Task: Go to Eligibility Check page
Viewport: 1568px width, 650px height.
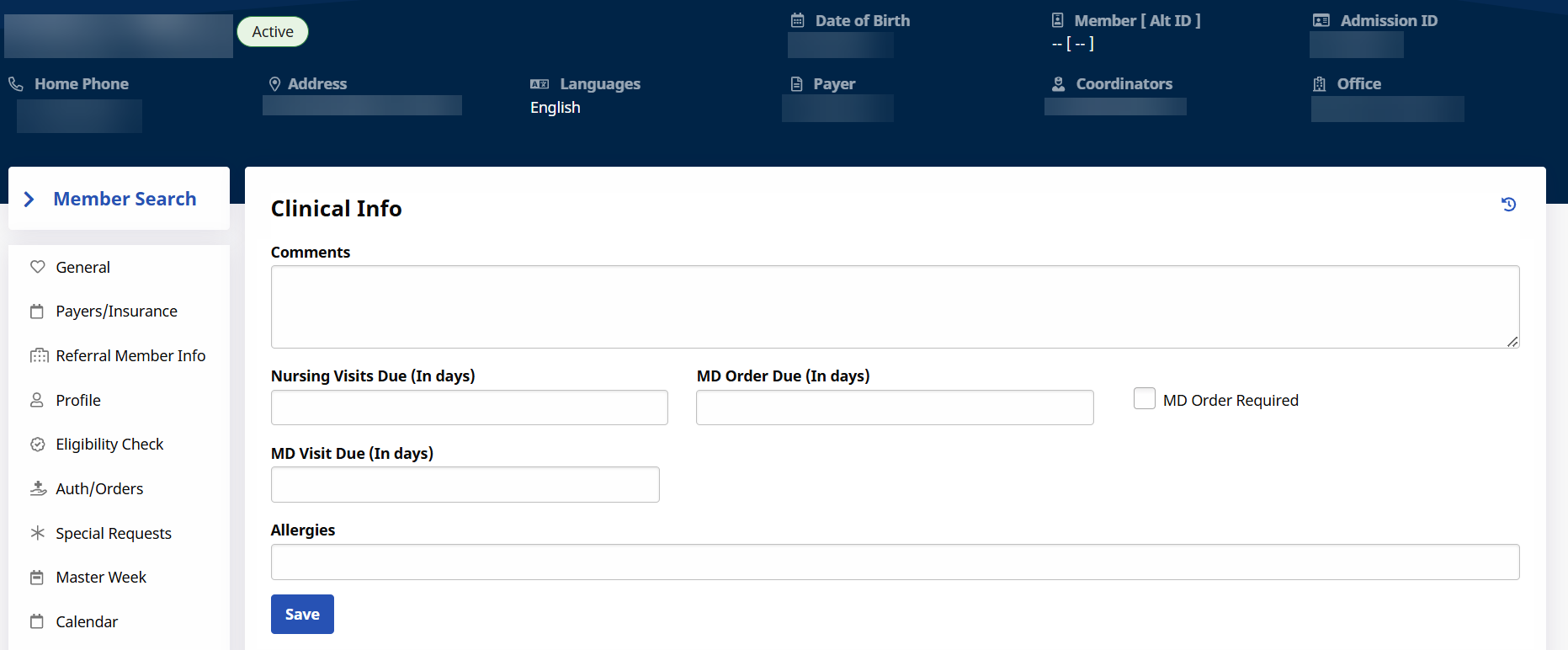Action: (x=109, y=444)
